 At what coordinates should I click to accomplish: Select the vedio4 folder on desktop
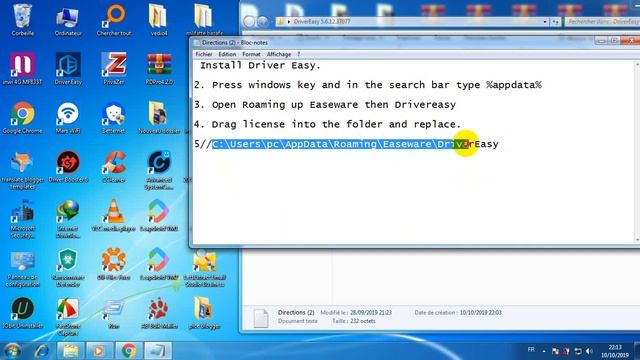(159, 20)
